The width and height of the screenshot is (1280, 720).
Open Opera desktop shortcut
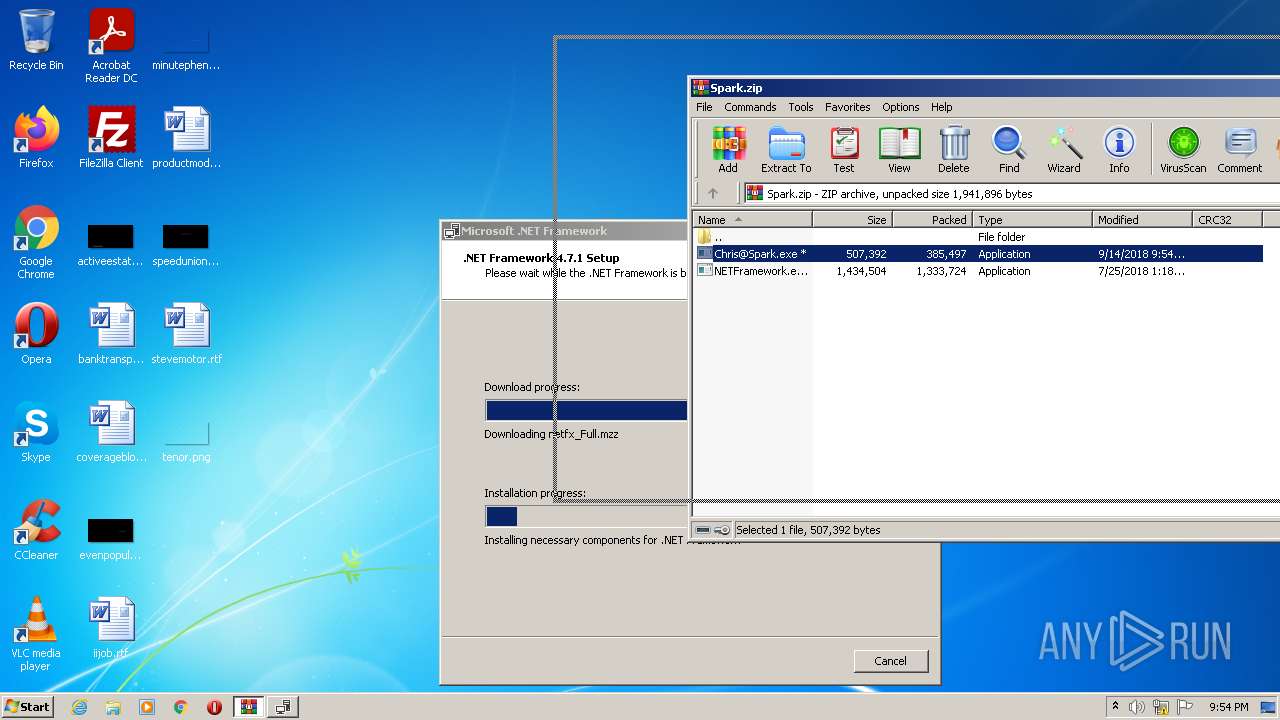36,334
